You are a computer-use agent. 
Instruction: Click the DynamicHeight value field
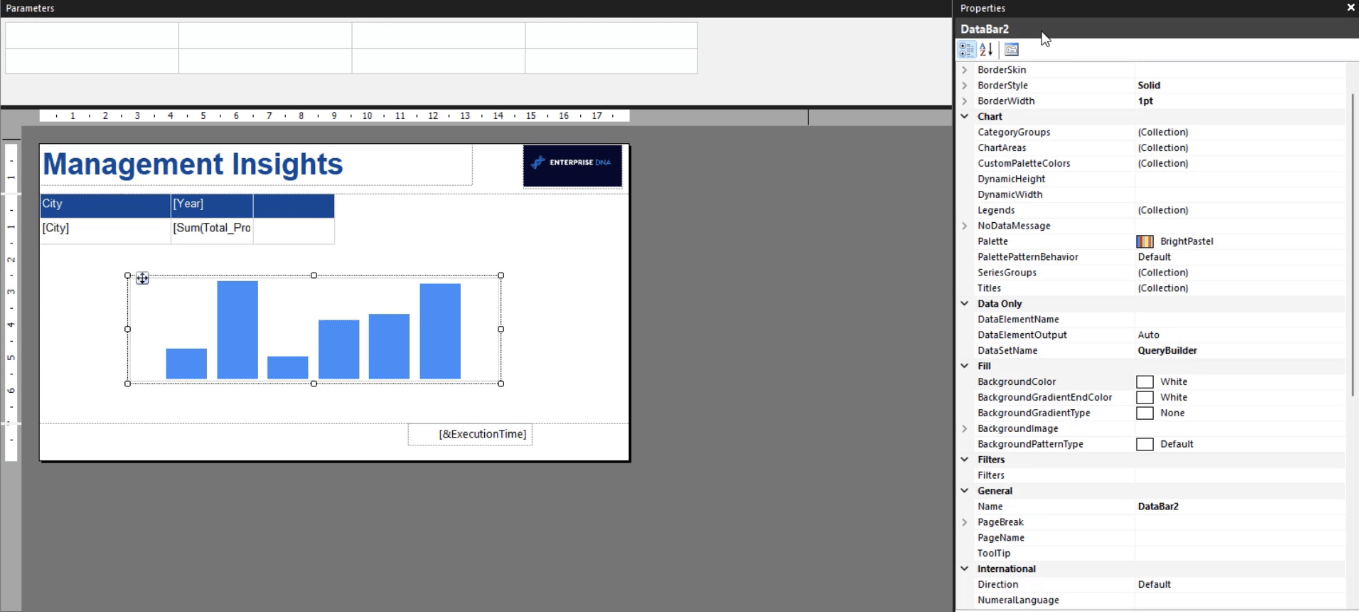point(1240,179)
